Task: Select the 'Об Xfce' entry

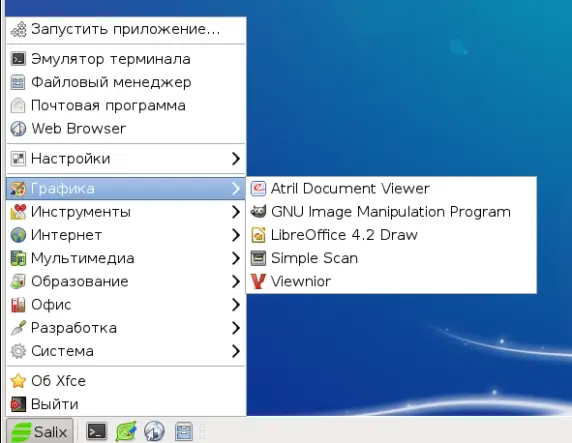Action: 126,381
